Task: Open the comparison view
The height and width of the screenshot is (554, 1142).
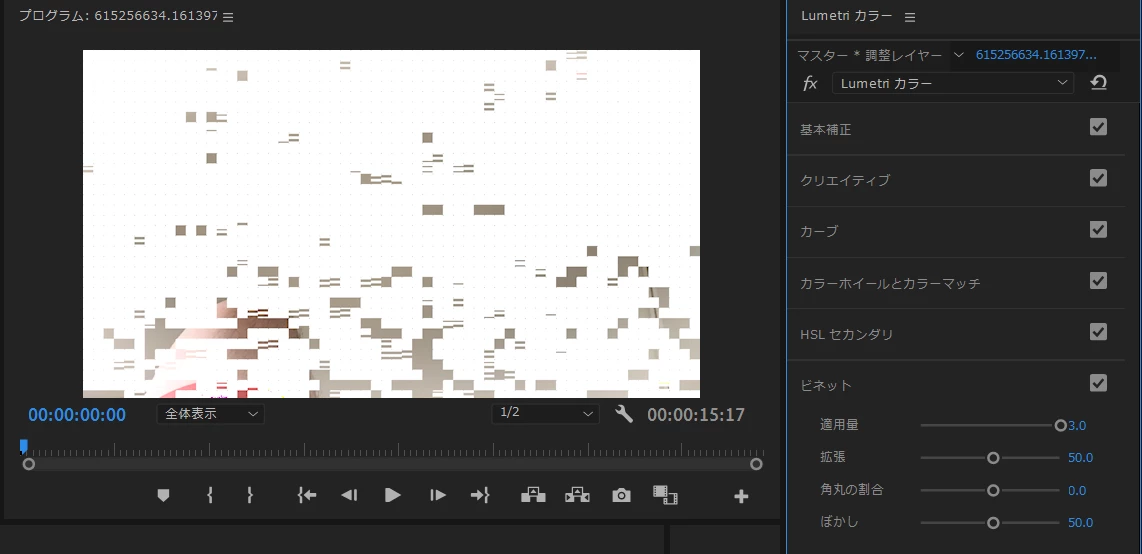Action: [665, 496]
